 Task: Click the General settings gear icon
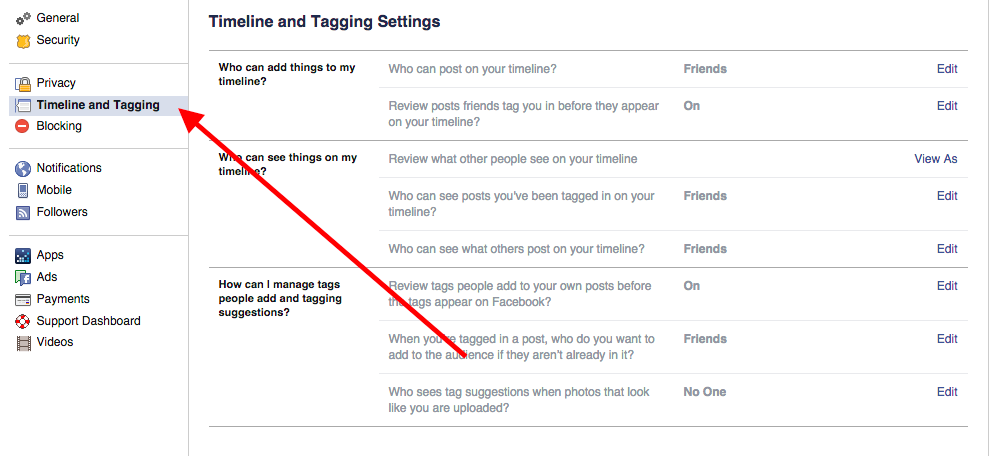coord(23,19)
